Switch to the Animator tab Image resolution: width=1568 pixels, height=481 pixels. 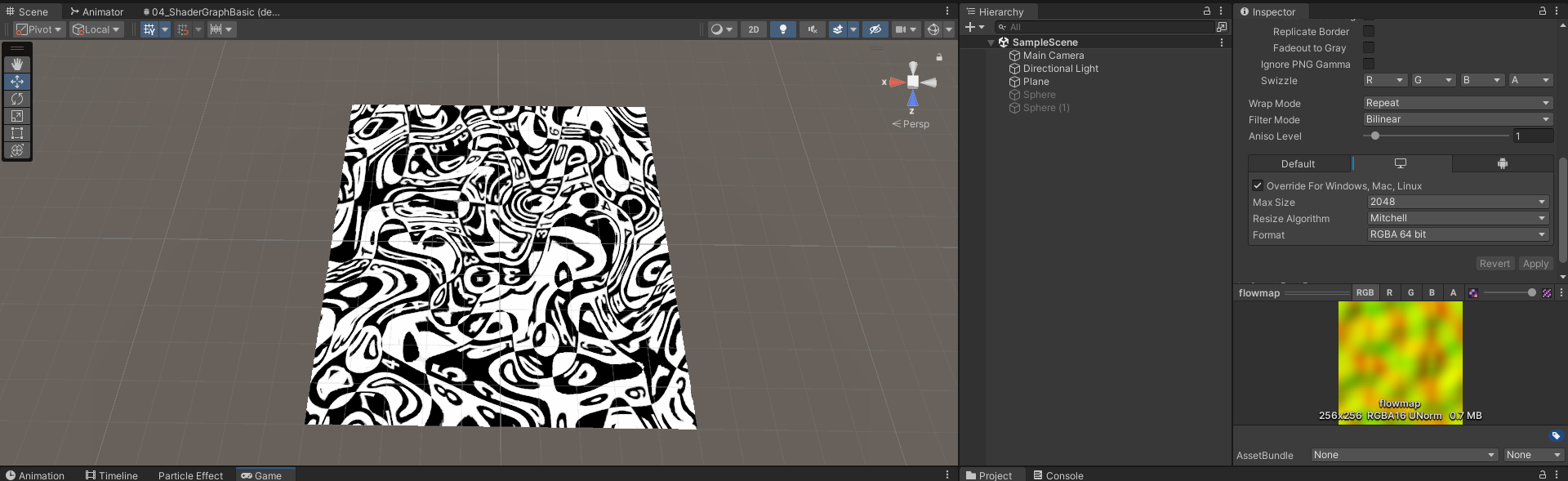(x=96, y=11)
